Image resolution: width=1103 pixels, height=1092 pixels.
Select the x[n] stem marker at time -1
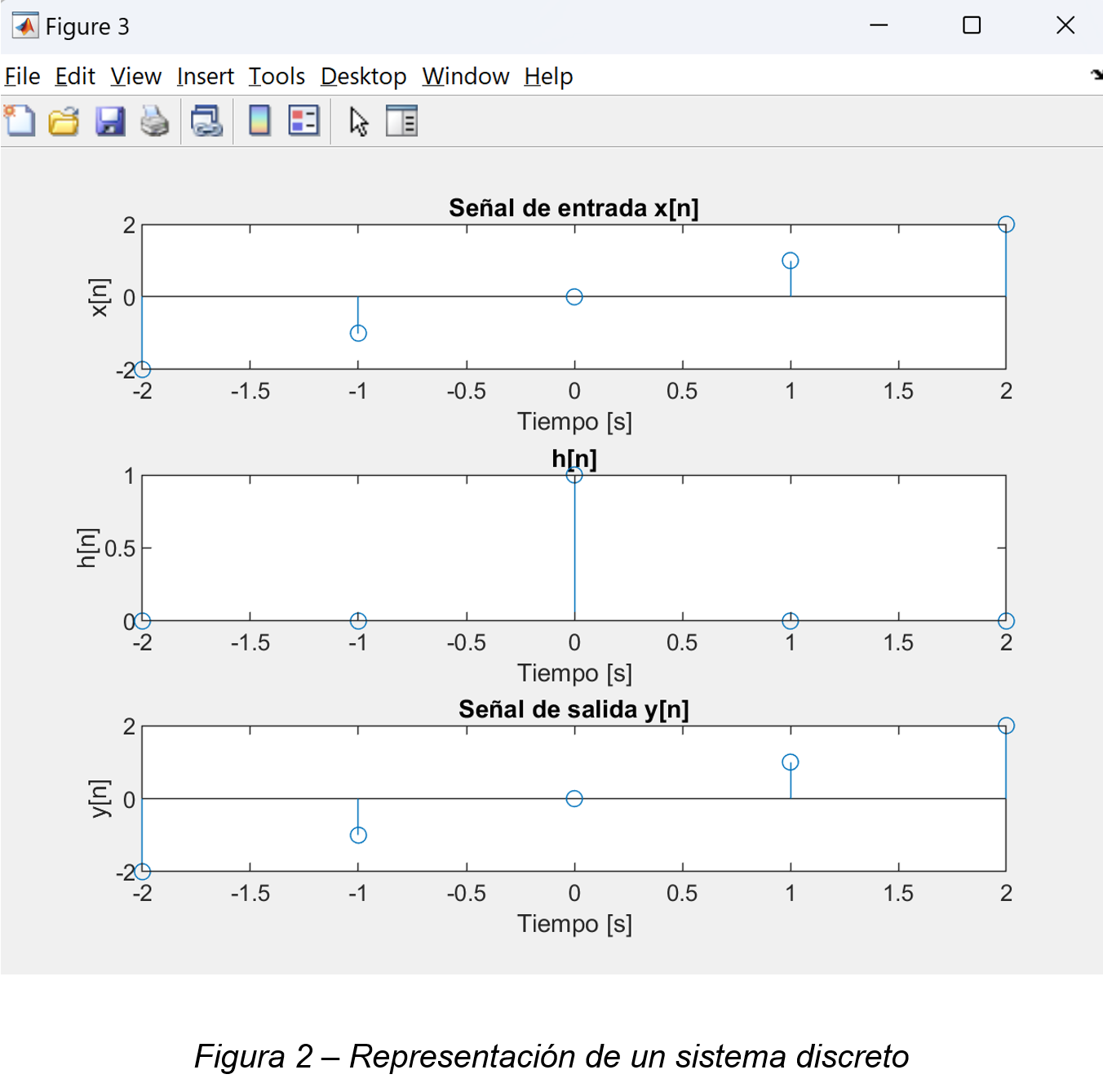click(x=358, y=333)
